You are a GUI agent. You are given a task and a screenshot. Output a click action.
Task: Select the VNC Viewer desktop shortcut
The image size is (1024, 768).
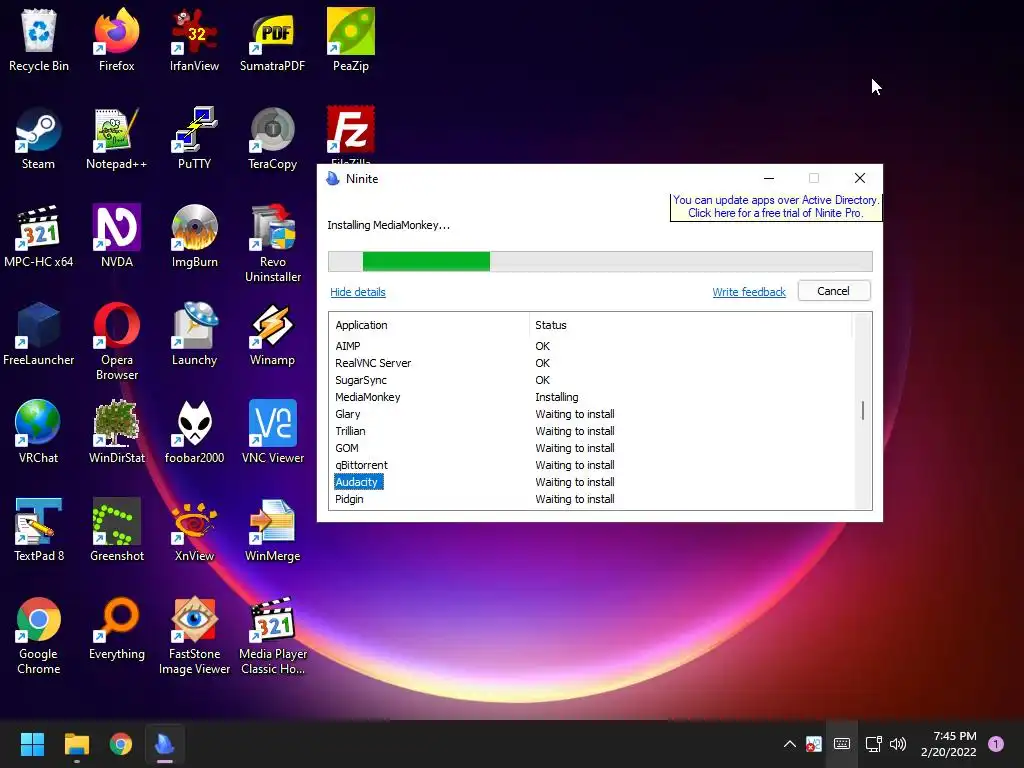click(272, 432)
